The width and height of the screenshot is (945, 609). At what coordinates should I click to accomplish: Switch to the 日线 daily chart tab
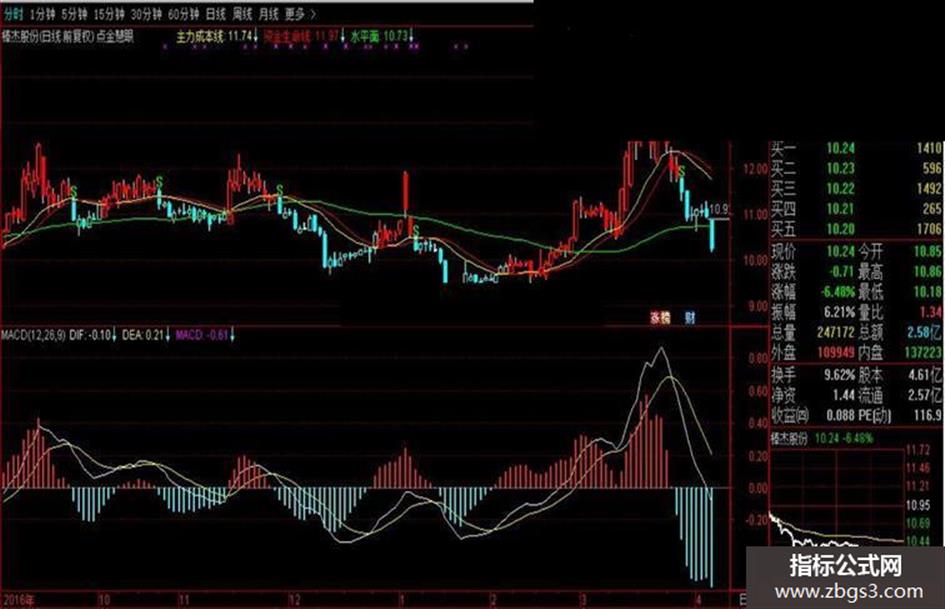point(216,13)
